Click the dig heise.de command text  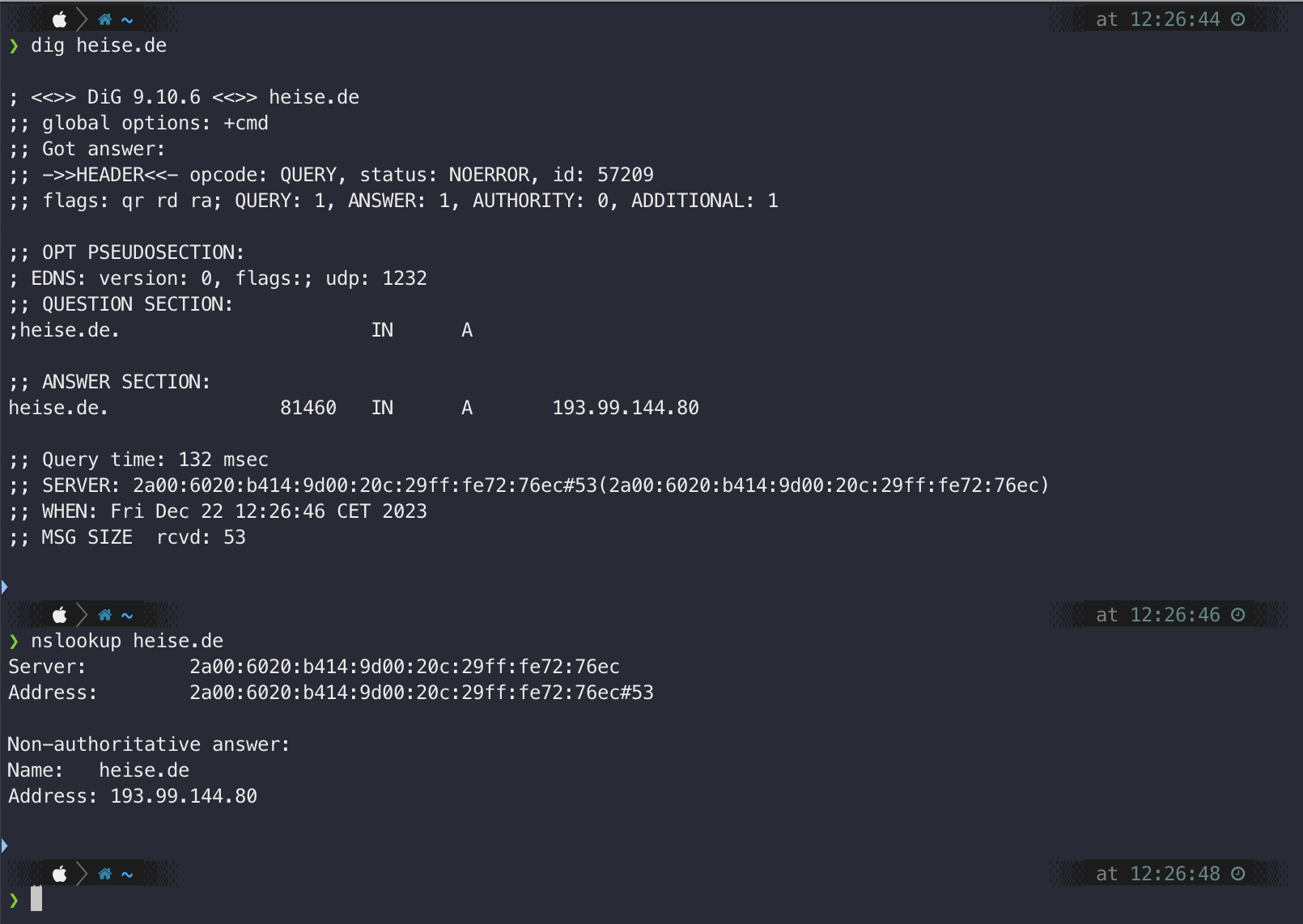tap(99, 45)
